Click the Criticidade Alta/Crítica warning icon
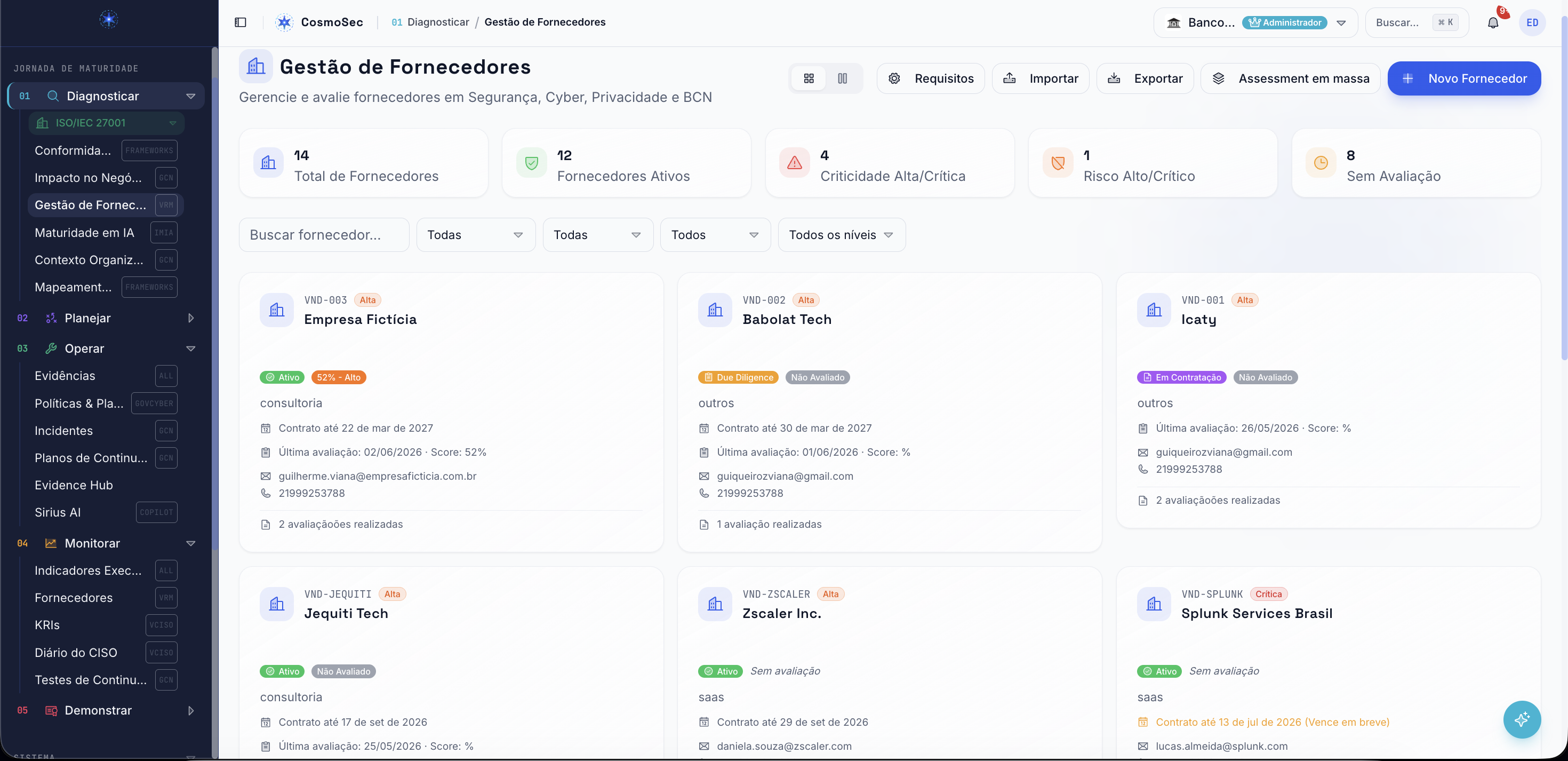 click(794, 163)
